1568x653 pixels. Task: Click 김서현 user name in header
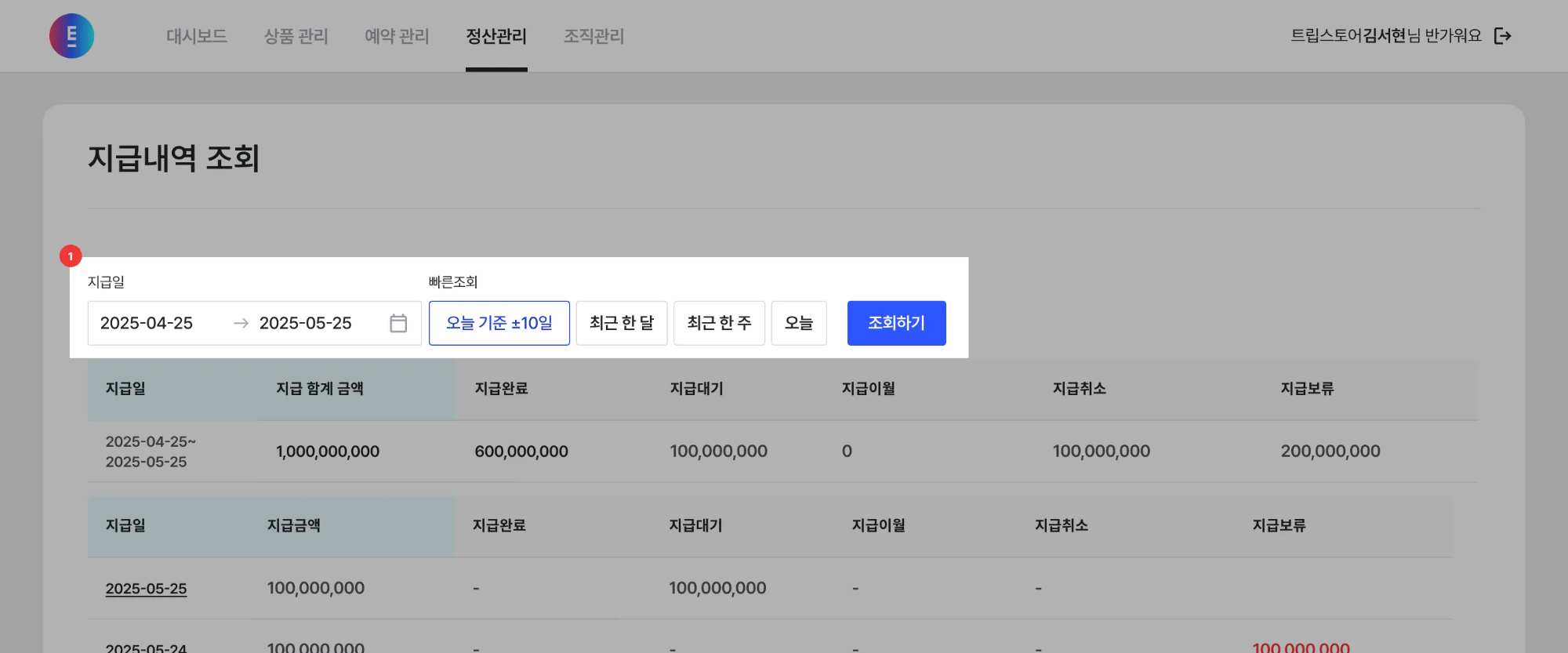(1384, 36)
